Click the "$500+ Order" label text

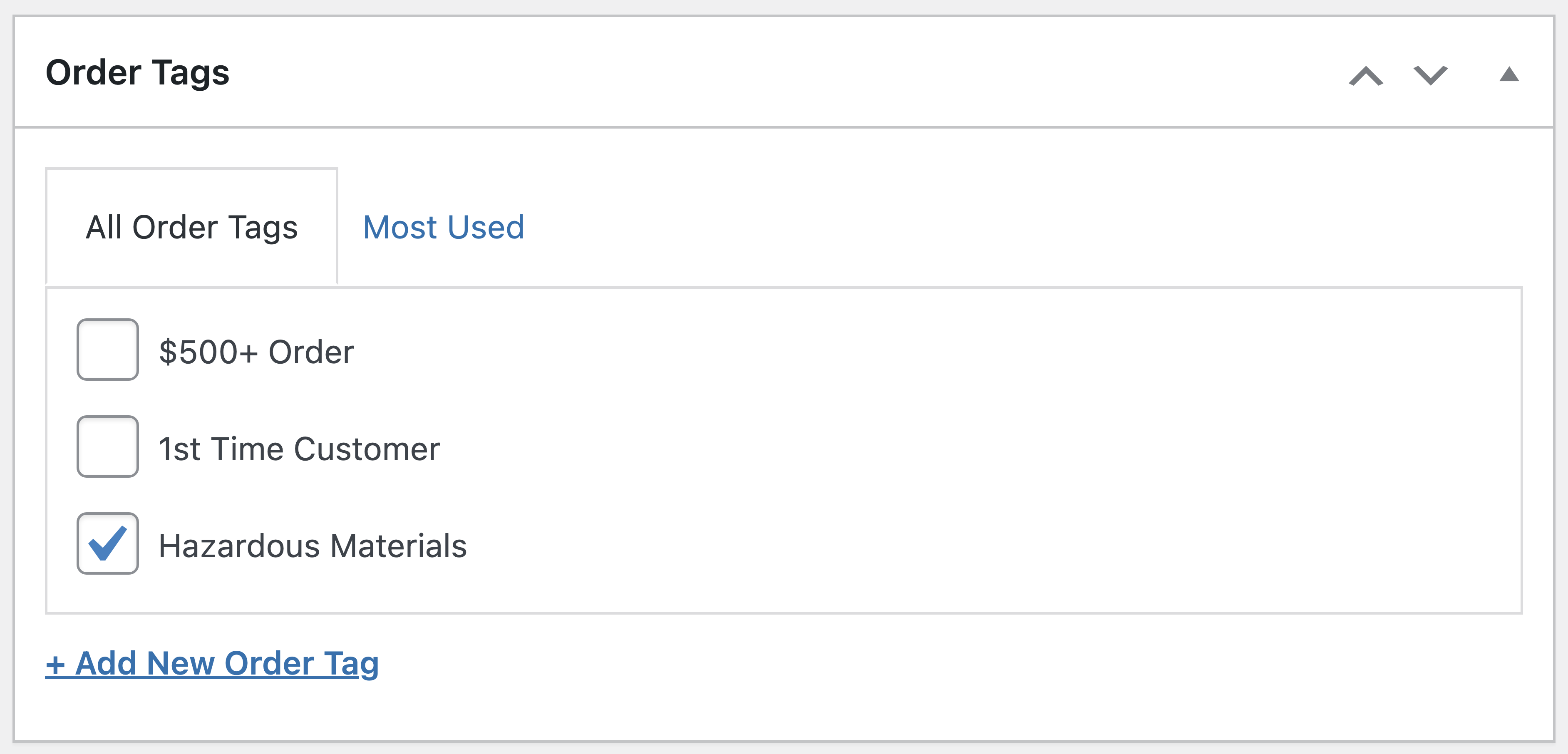pos(256,352)
